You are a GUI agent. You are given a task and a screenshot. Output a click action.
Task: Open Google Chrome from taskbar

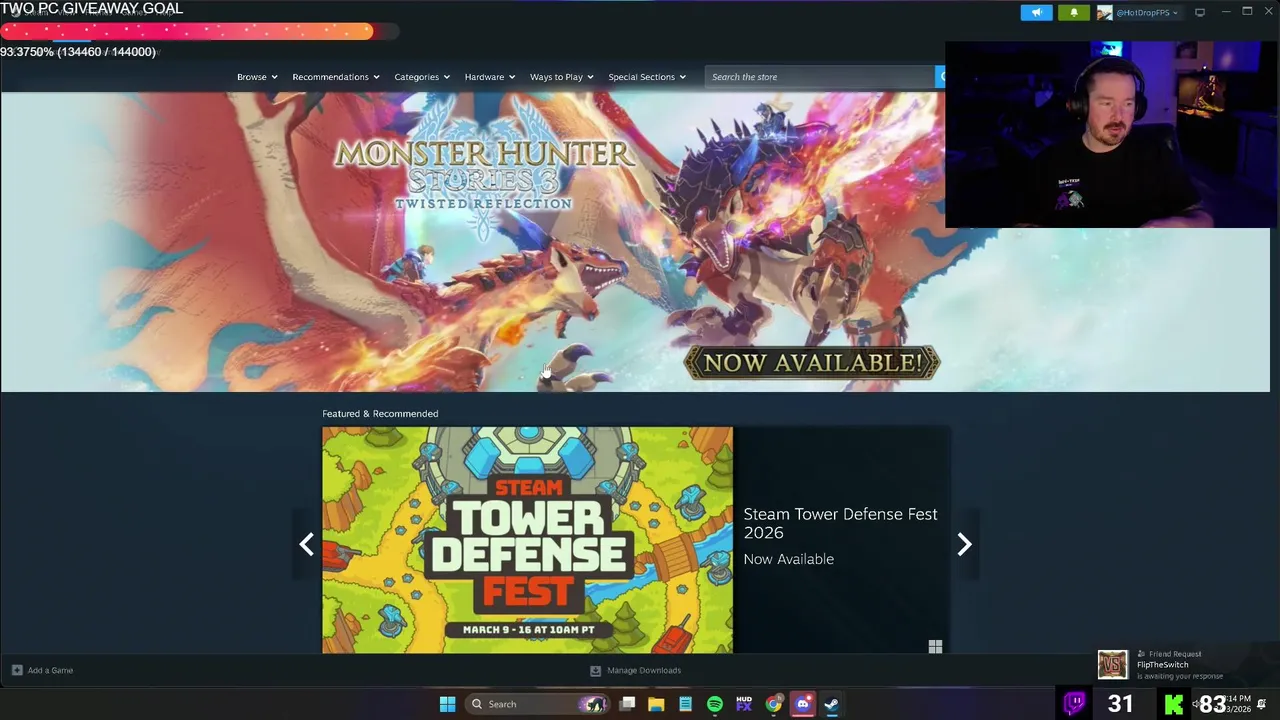point(774,704)
